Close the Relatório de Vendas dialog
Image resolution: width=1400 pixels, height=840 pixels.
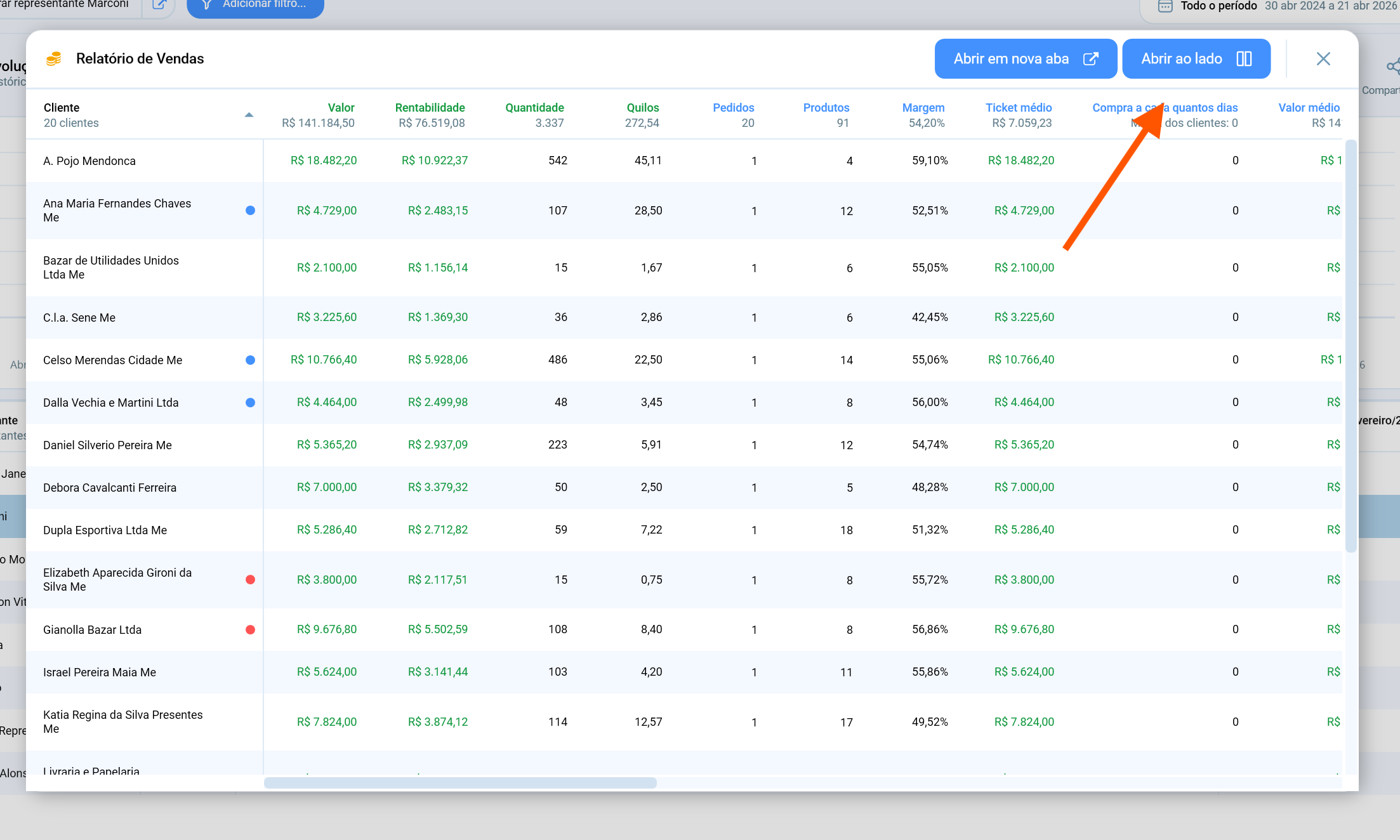click(1323, 59)
